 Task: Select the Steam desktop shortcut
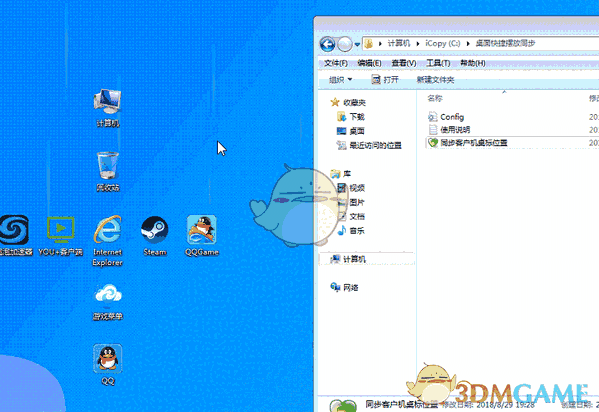click(155, 235)
